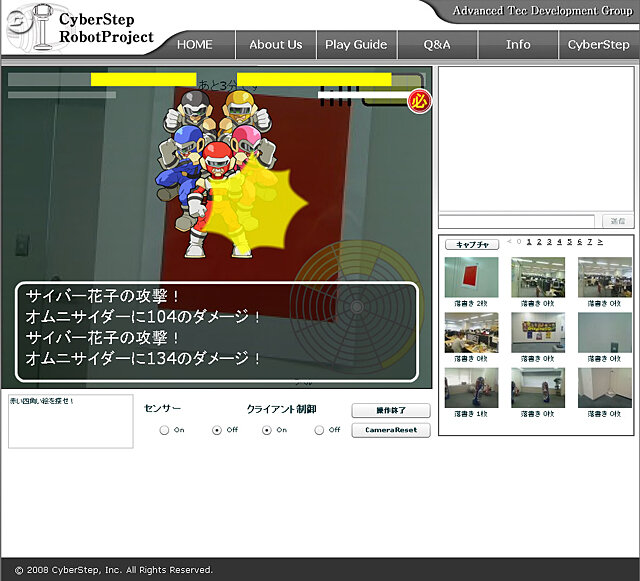This screenshot has width=640, height=581.
Task: Go to capture page 1
Action: [529, 242]
